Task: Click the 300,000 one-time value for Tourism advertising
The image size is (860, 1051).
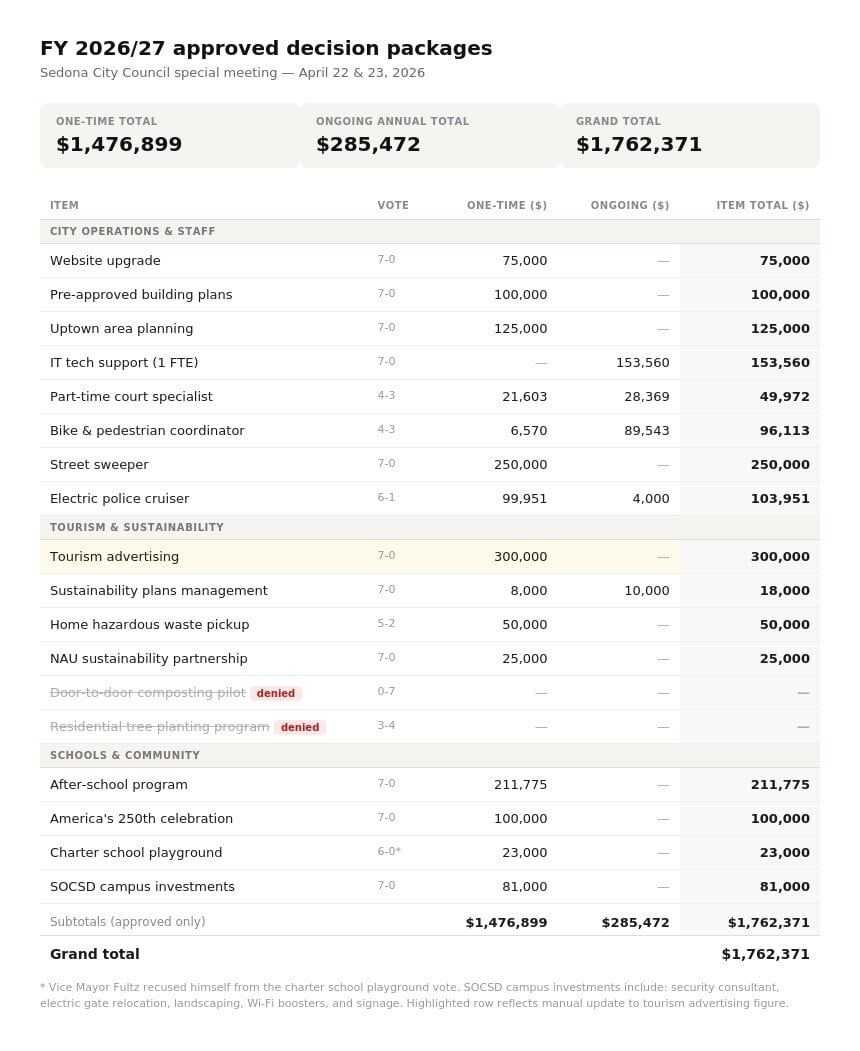Action: [521, 557]
